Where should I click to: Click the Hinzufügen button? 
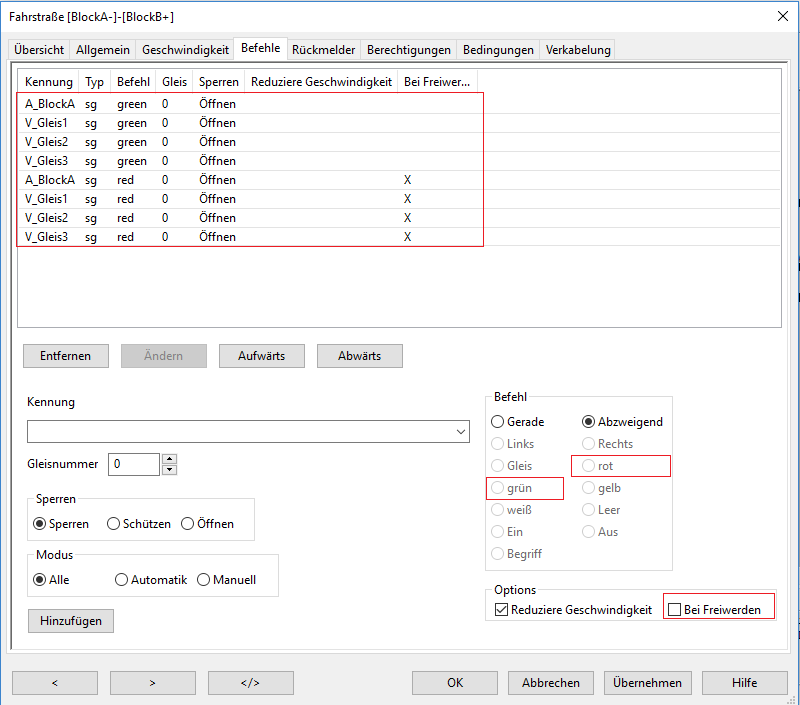click(x=71, y=621)
